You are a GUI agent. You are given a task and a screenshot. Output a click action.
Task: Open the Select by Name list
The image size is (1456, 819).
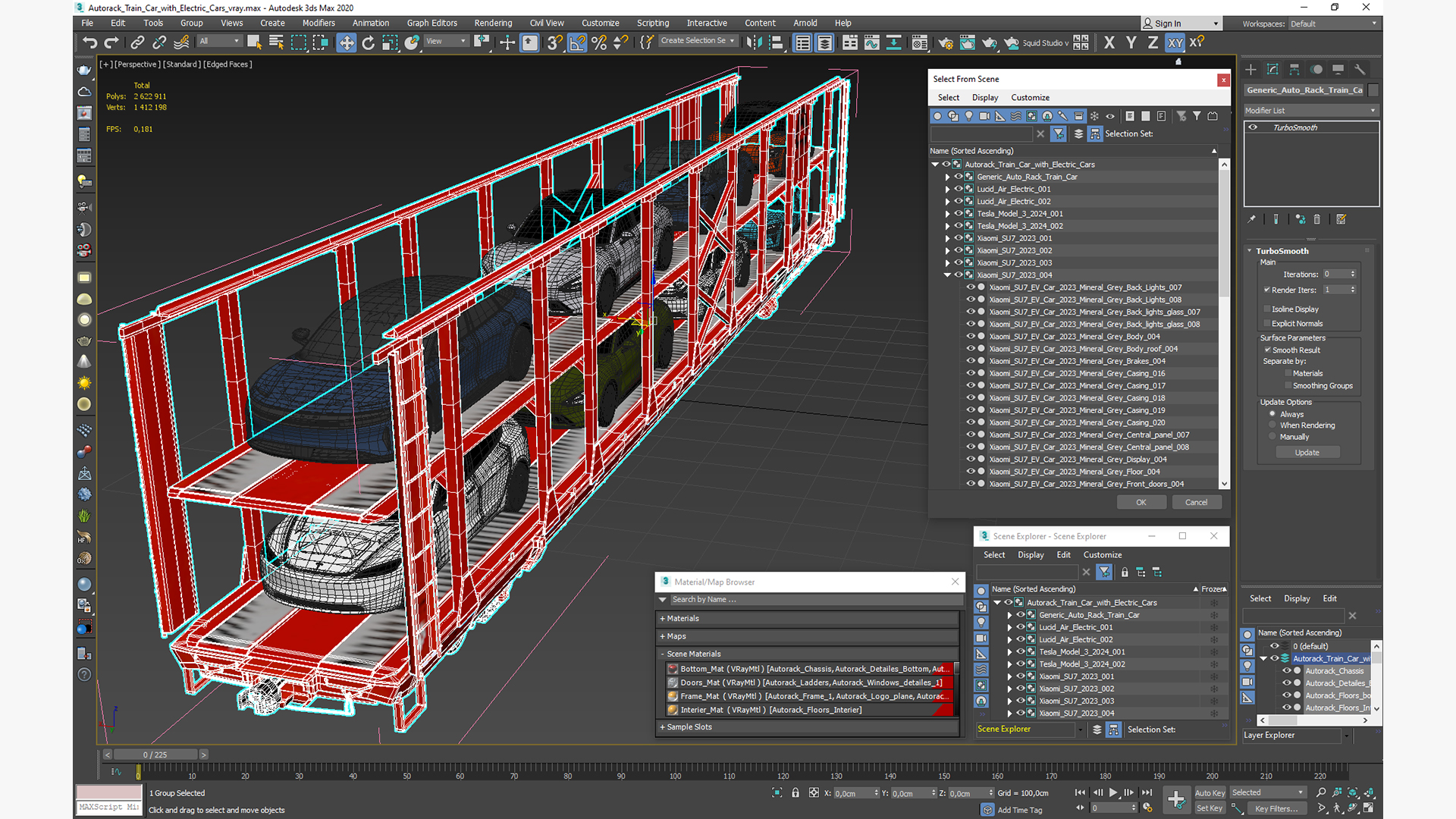tap(276, 42)
